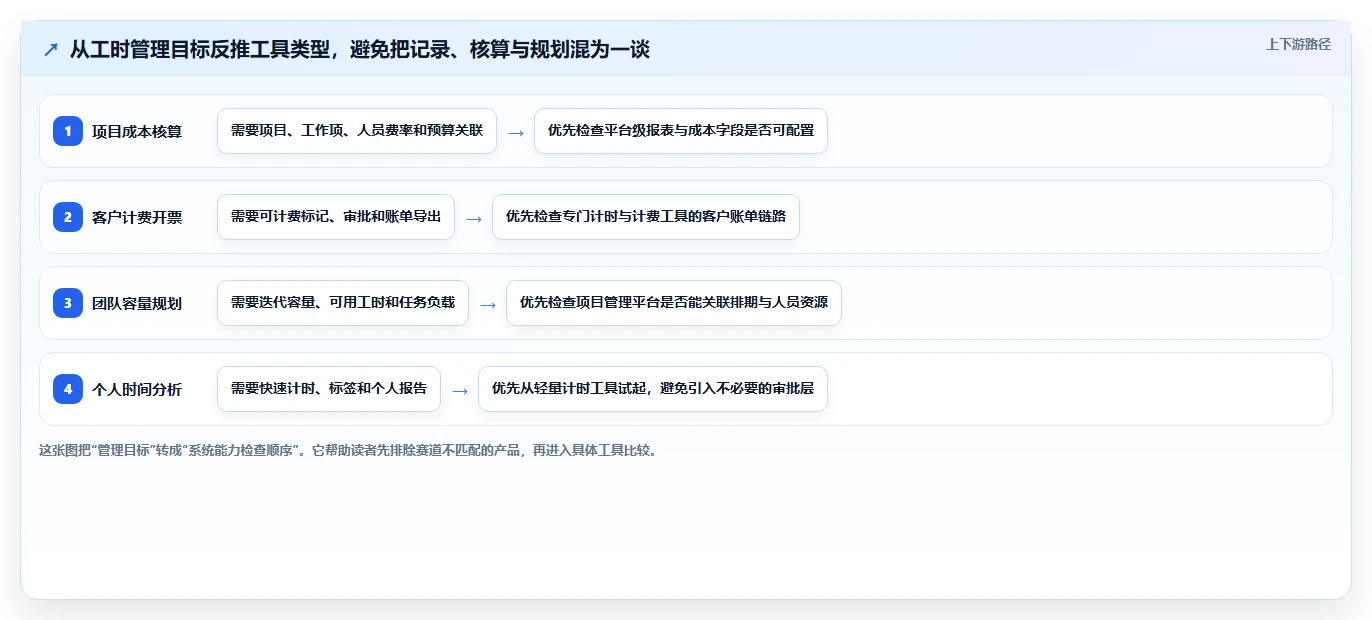Select the box 优先检查专门计时与计费工具的客户账单链路
Screen dimensions: 1372x620
pos(646,217)
